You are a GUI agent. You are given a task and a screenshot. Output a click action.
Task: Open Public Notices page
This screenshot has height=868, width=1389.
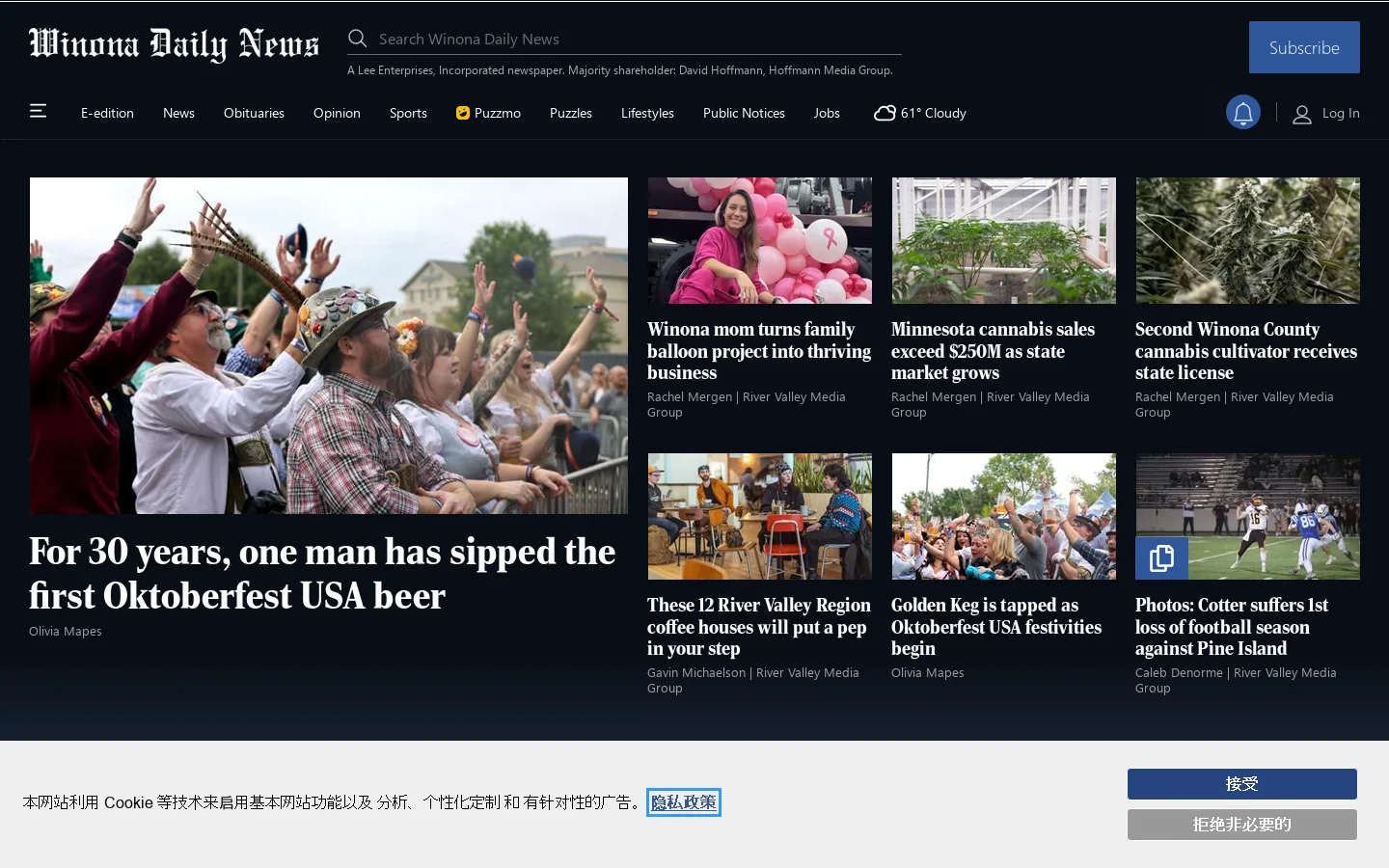pos(744,113)
